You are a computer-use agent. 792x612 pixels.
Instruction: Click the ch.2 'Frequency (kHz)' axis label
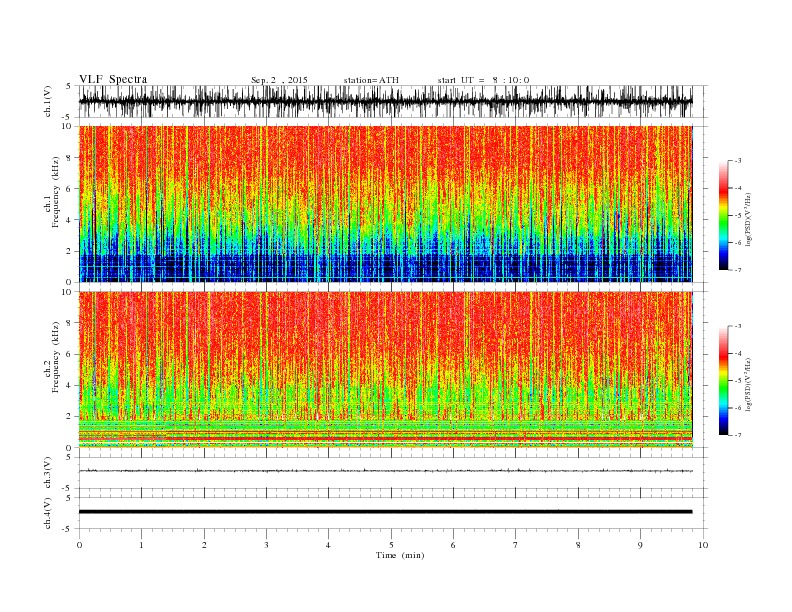coord(53,358)
